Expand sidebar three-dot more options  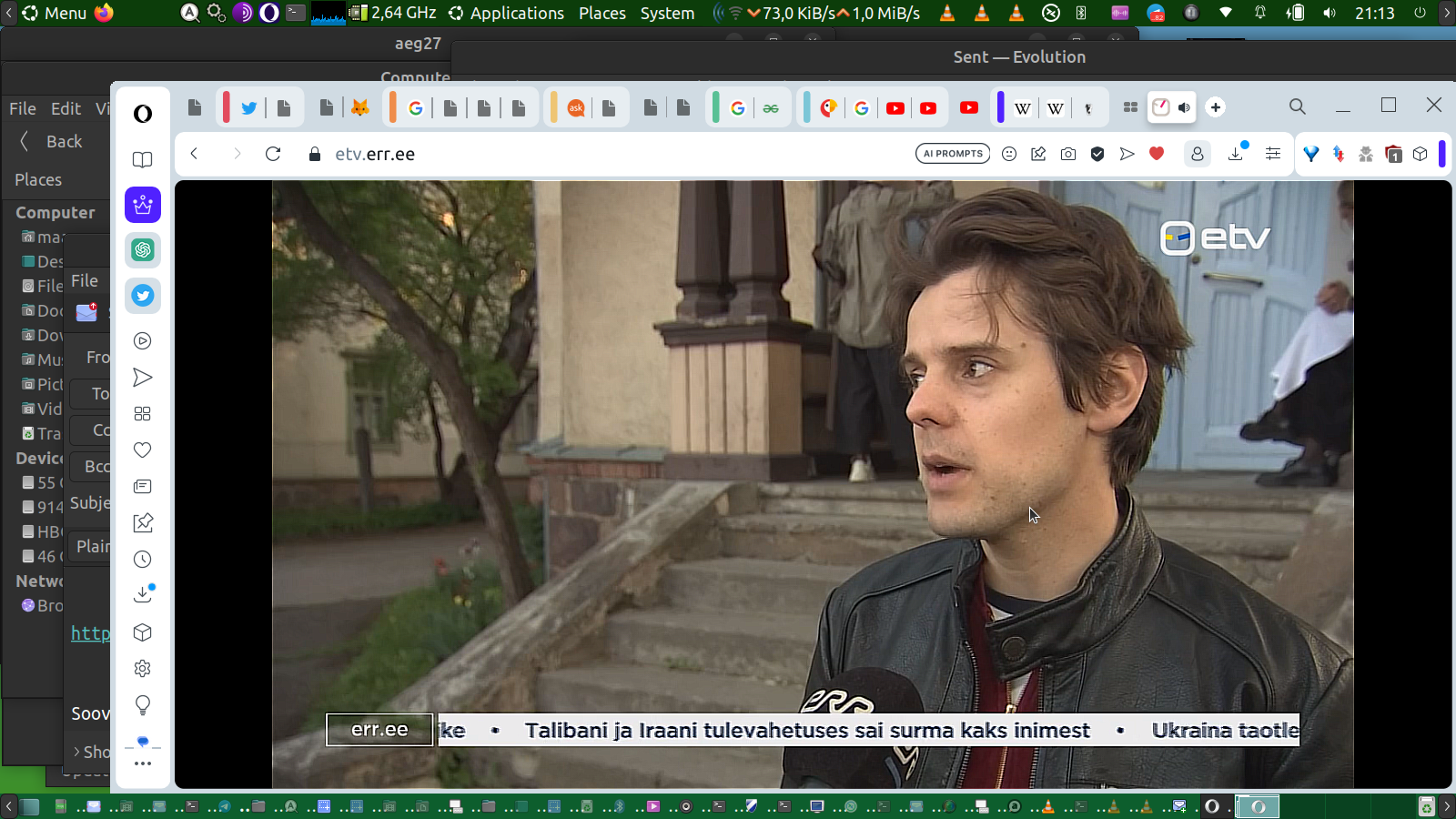pyautogui.click(x=143, y=763)
